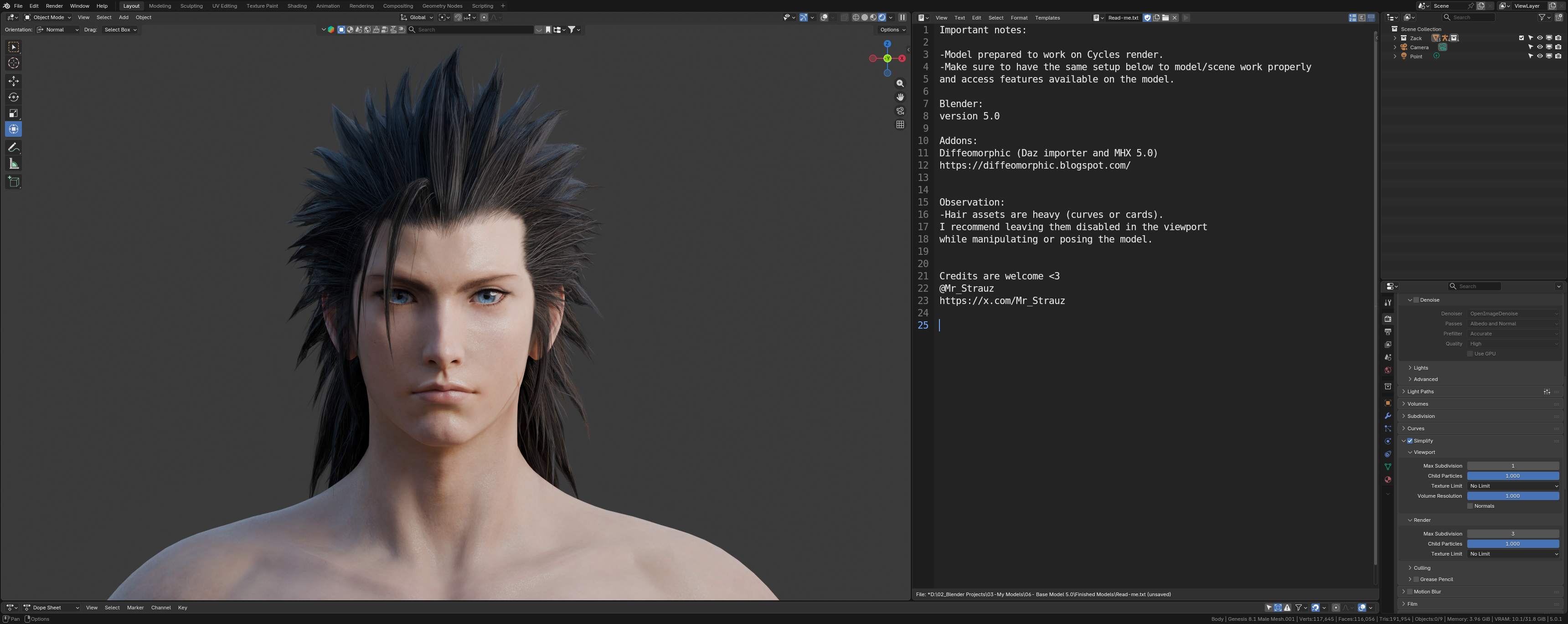This screenshot has height=624, width=1568.
Task: Select the Add Cube tool
Action: (x=13, y=181)
